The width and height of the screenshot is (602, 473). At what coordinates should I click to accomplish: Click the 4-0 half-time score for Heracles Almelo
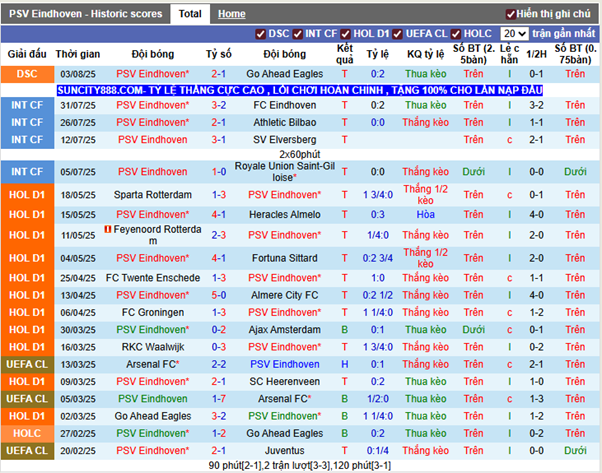[x=536, y=214]
